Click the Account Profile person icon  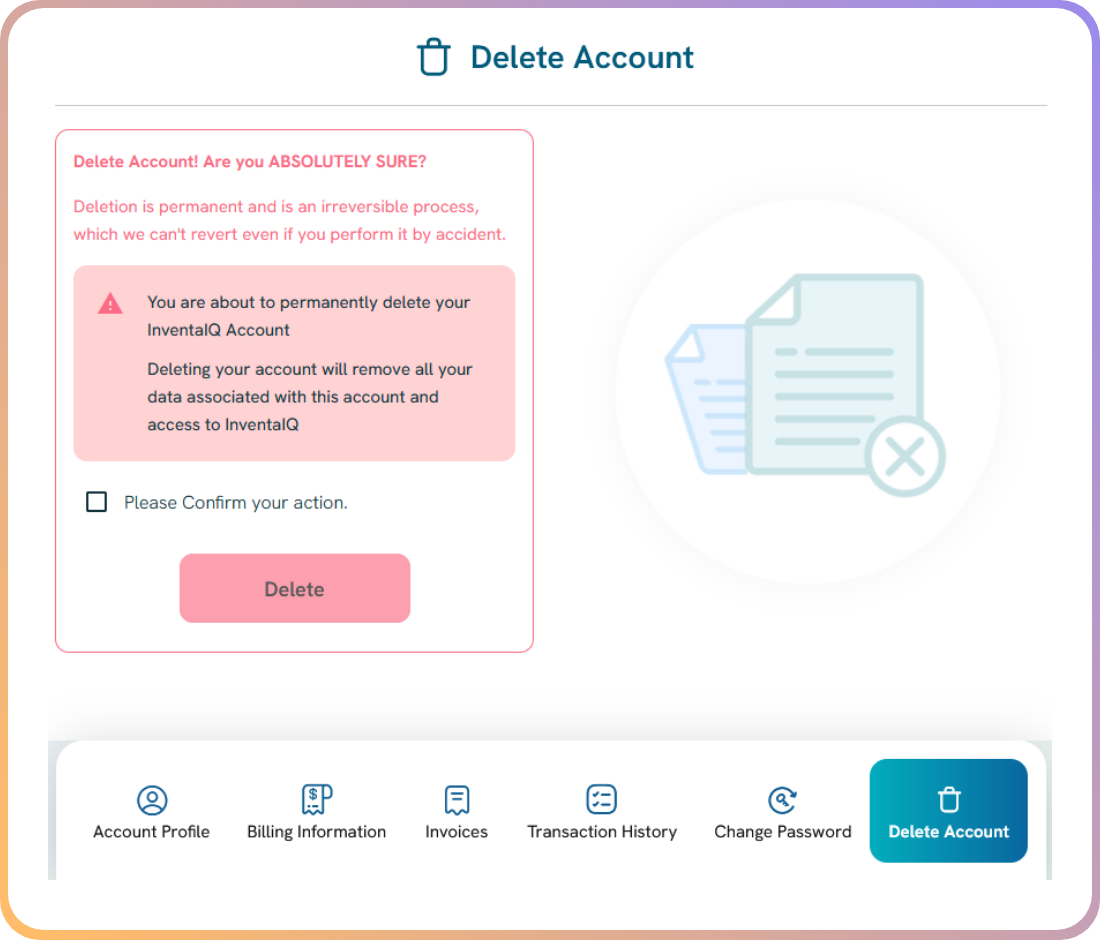(151, 800)
